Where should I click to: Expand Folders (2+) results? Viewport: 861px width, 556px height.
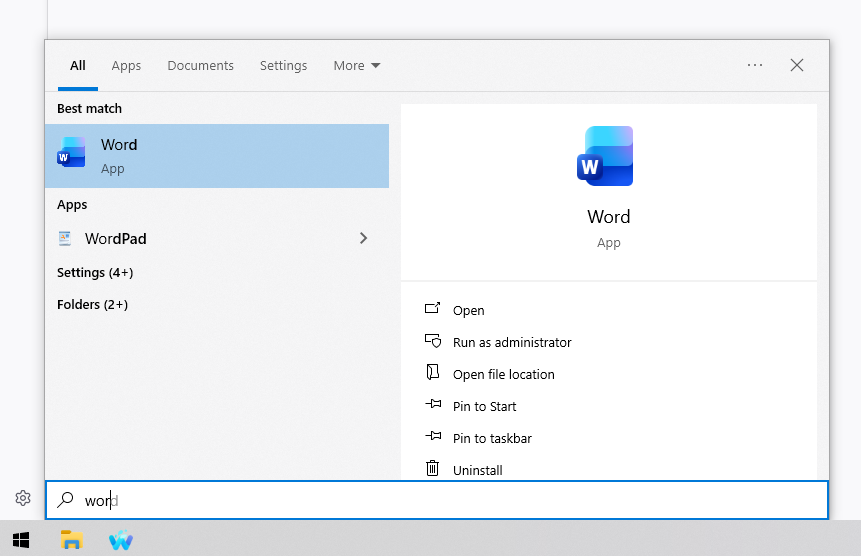[x=92, y=305]
